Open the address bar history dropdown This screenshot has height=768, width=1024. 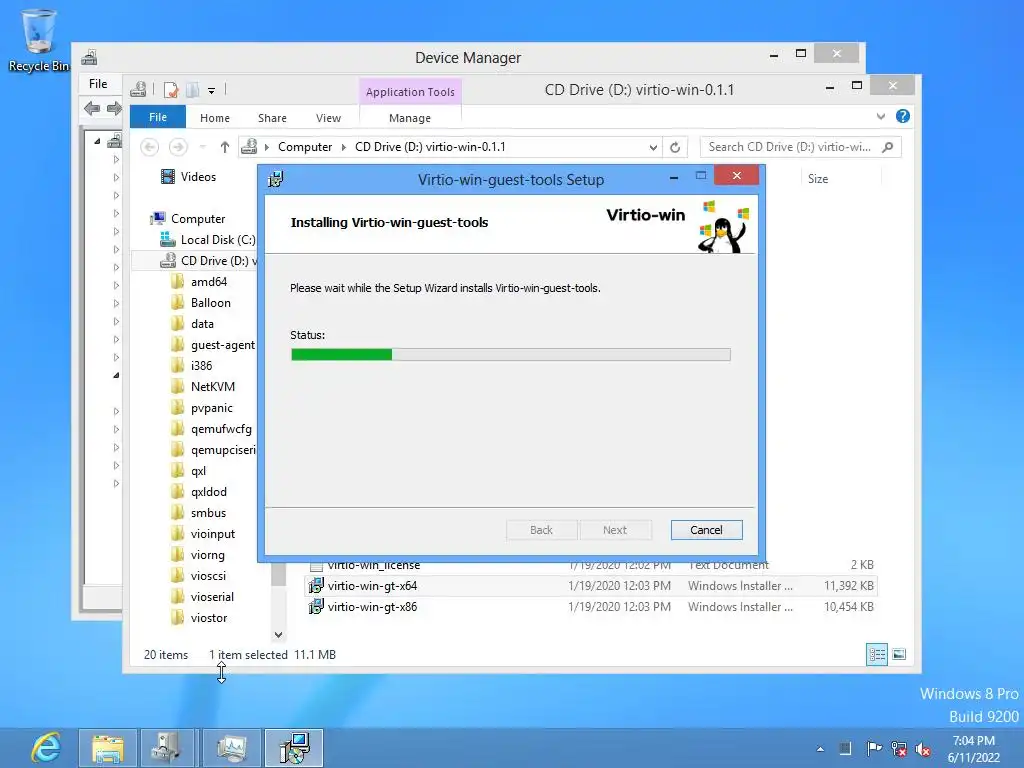point(653,148)
